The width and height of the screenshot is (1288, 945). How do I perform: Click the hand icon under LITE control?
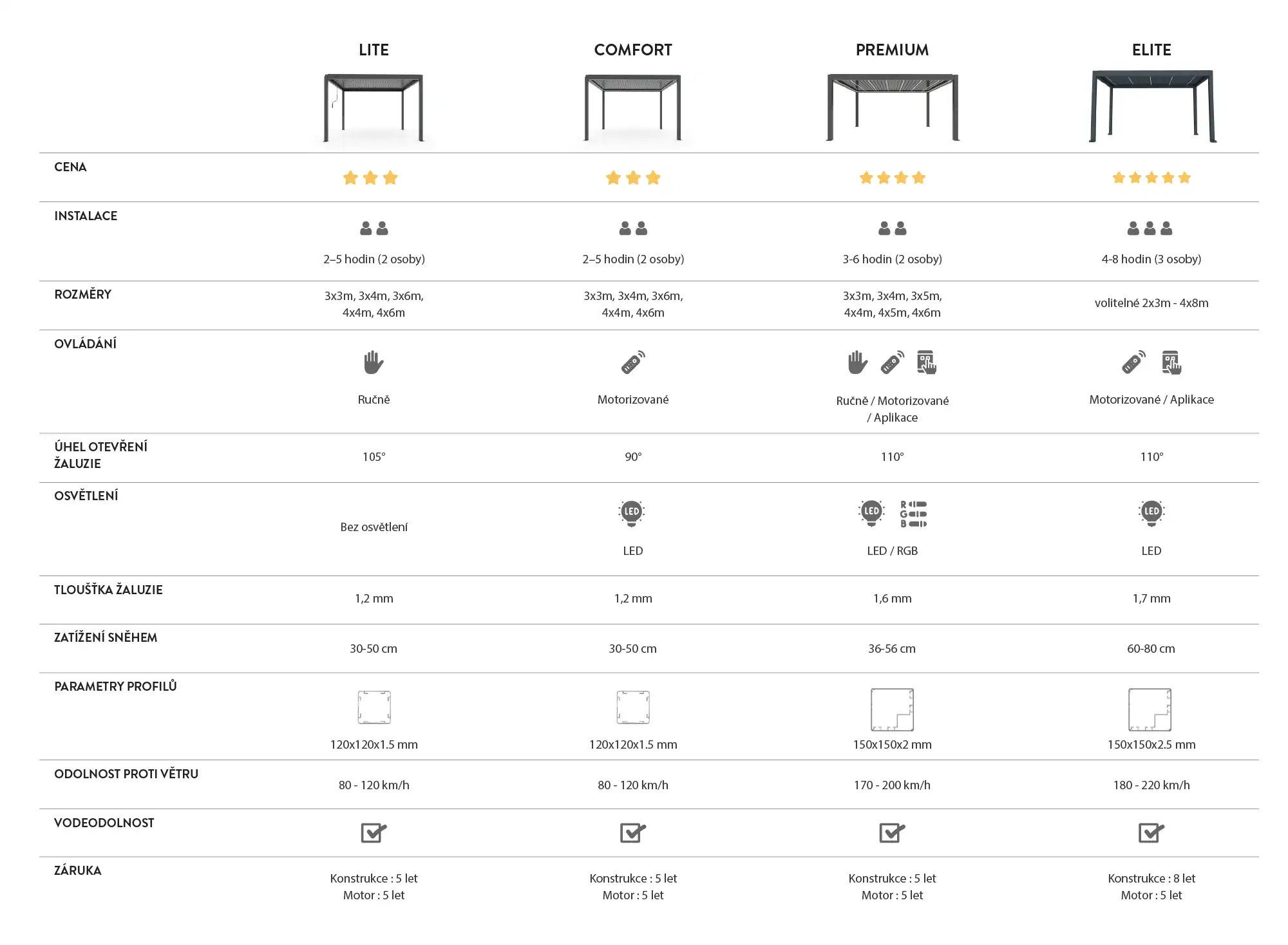pyautogui.click(x=374, y=362)
